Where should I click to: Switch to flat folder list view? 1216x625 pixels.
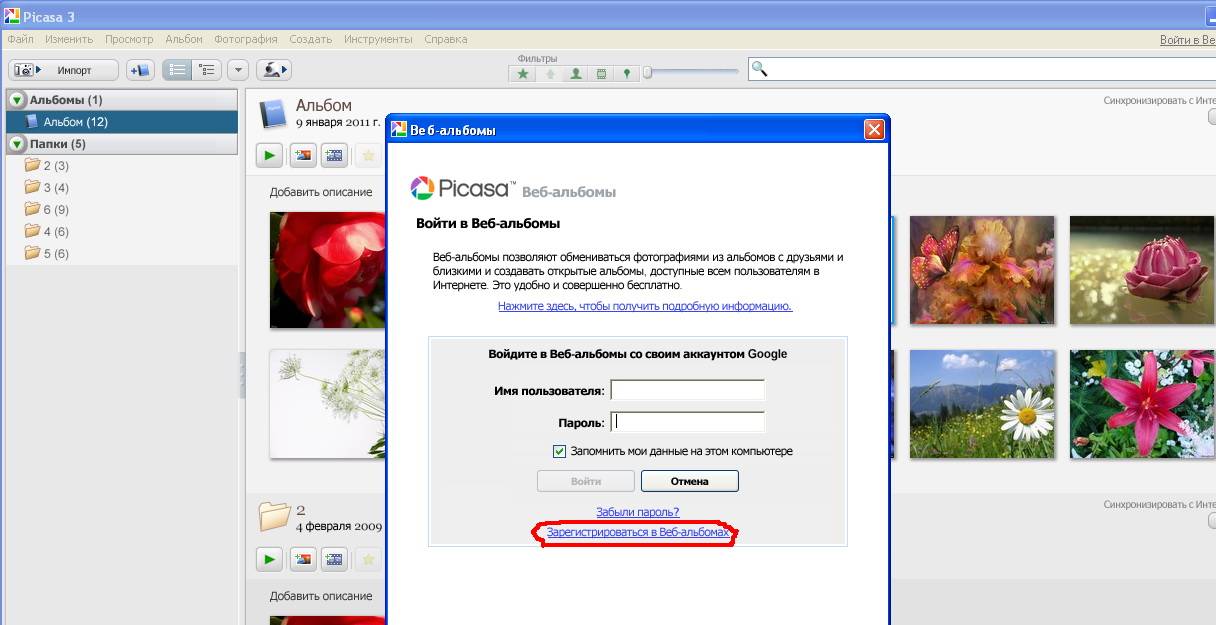tap(178, 70)
